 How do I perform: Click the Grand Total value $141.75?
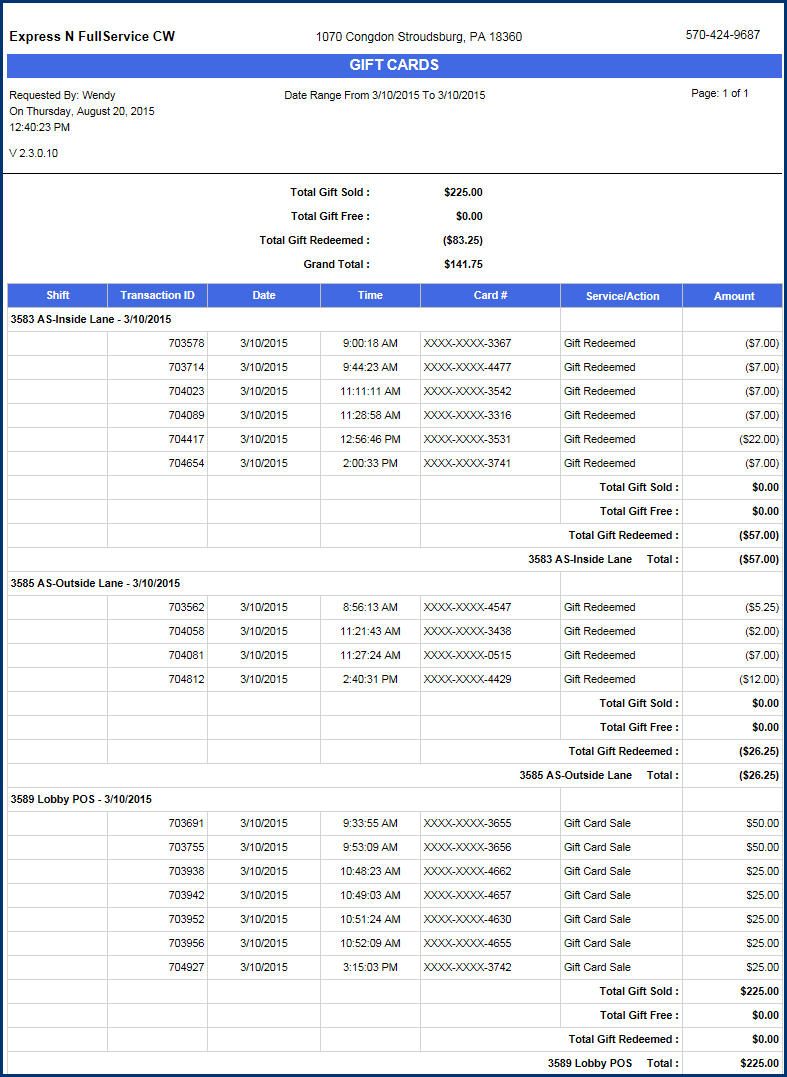[463, 264]
